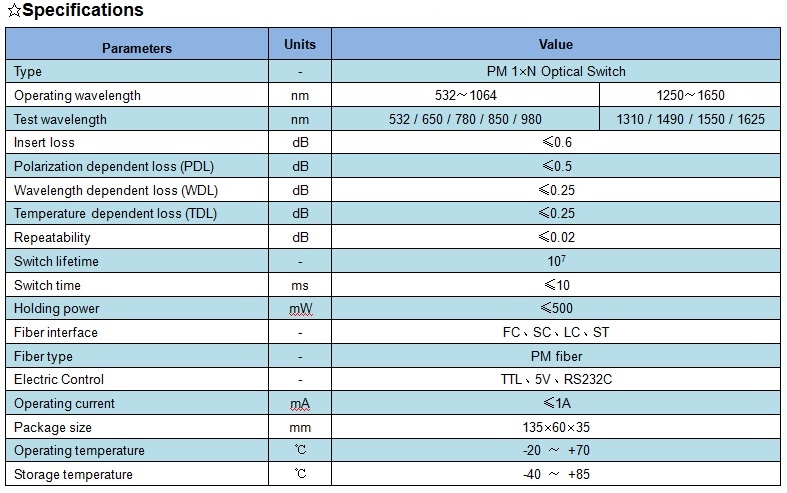Click the Specifications heading
The height and width of the screenshot is (493, 787).
coord(75,11)
